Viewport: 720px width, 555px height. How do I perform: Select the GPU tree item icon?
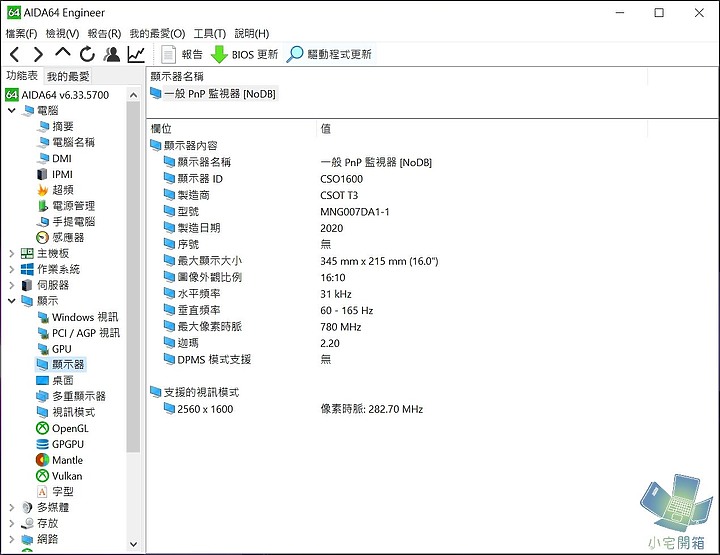coord(43,349)
